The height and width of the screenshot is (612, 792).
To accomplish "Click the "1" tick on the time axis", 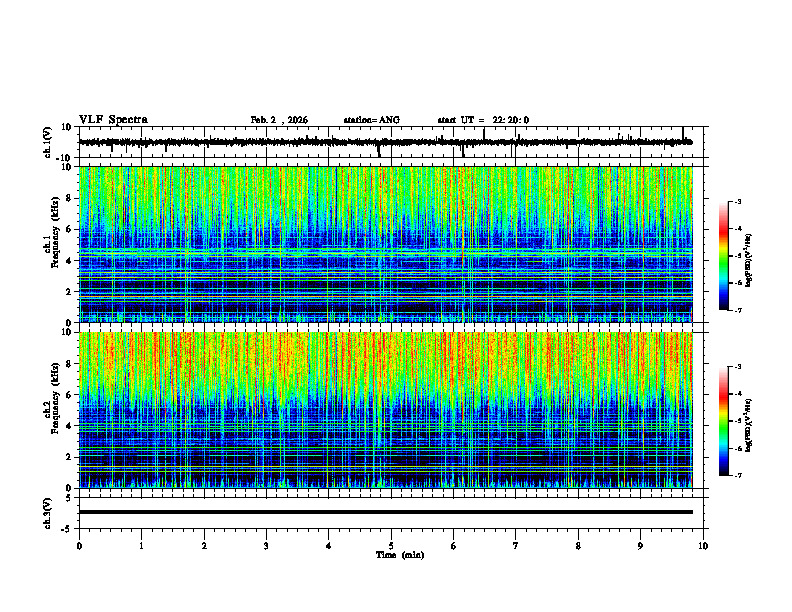I will point(141,546).
